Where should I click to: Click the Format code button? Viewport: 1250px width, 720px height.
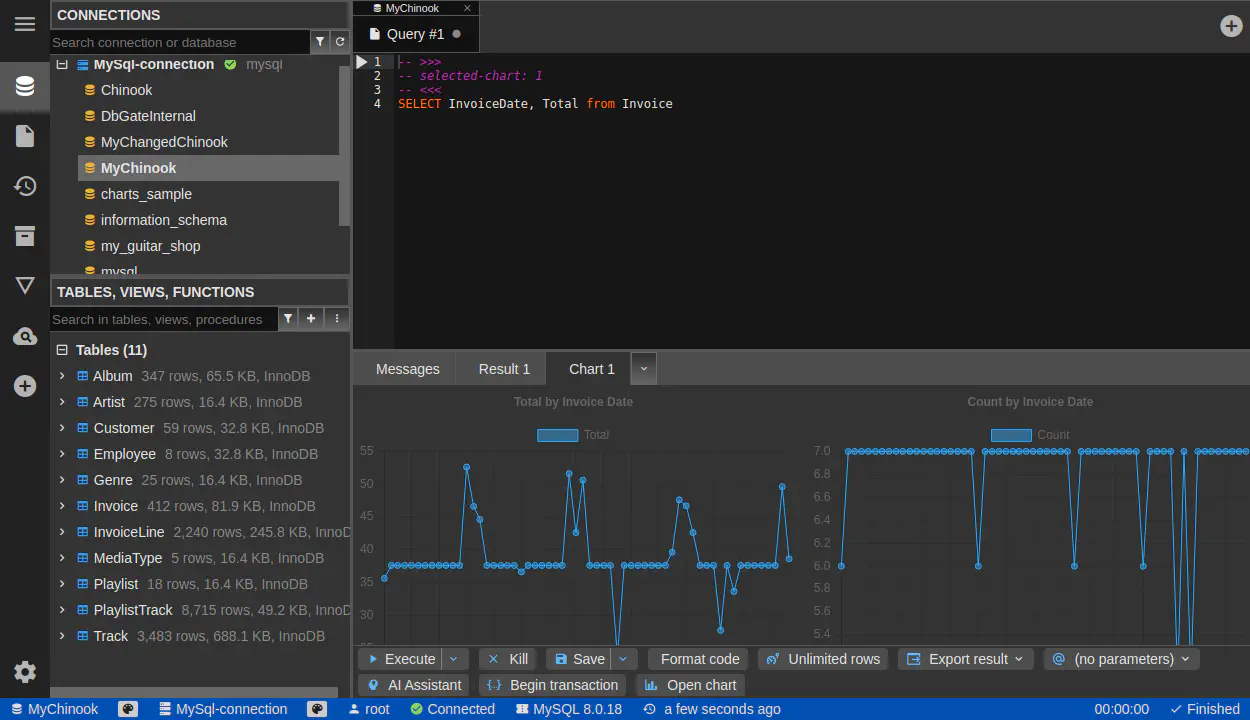click(699, 659)
